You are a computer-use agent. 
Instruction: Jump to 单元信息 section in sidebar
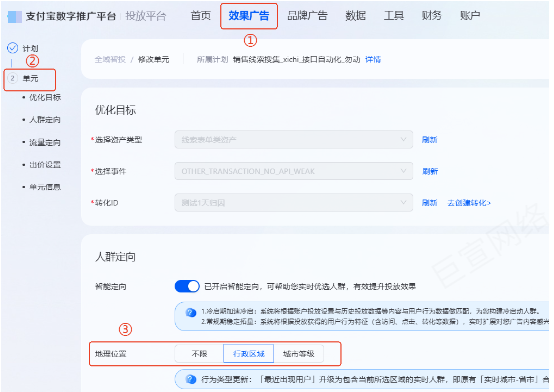pos(45,187)
